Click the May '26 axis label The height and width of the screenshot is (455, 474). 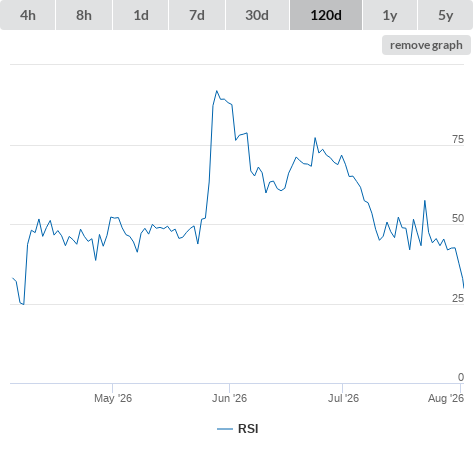click(113, 398)
